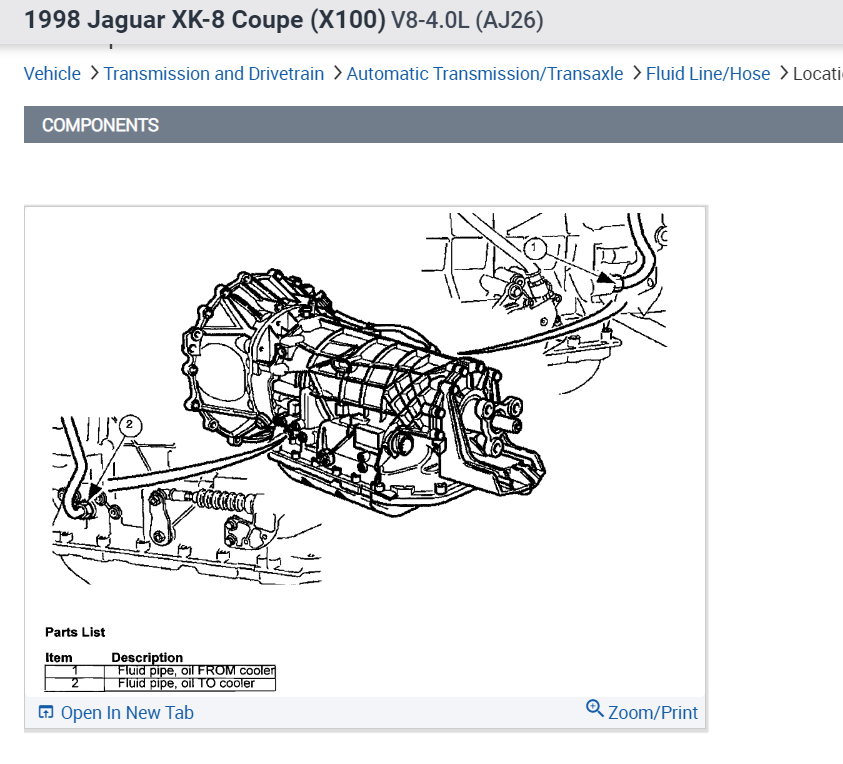Click the 'Item' column header
Screen dimensions: 843x764
59,658
